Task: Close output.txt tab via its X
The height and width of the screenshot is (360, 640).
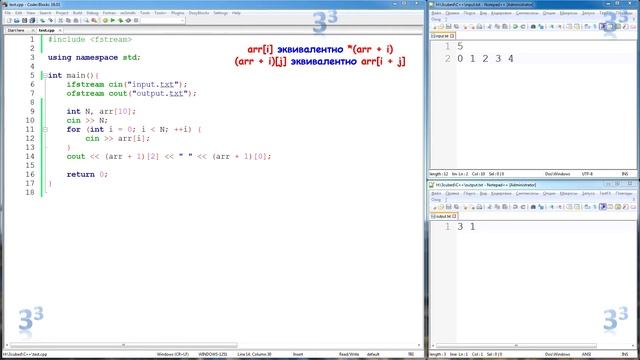Action: pyautogui.click(x=454, y=216)
